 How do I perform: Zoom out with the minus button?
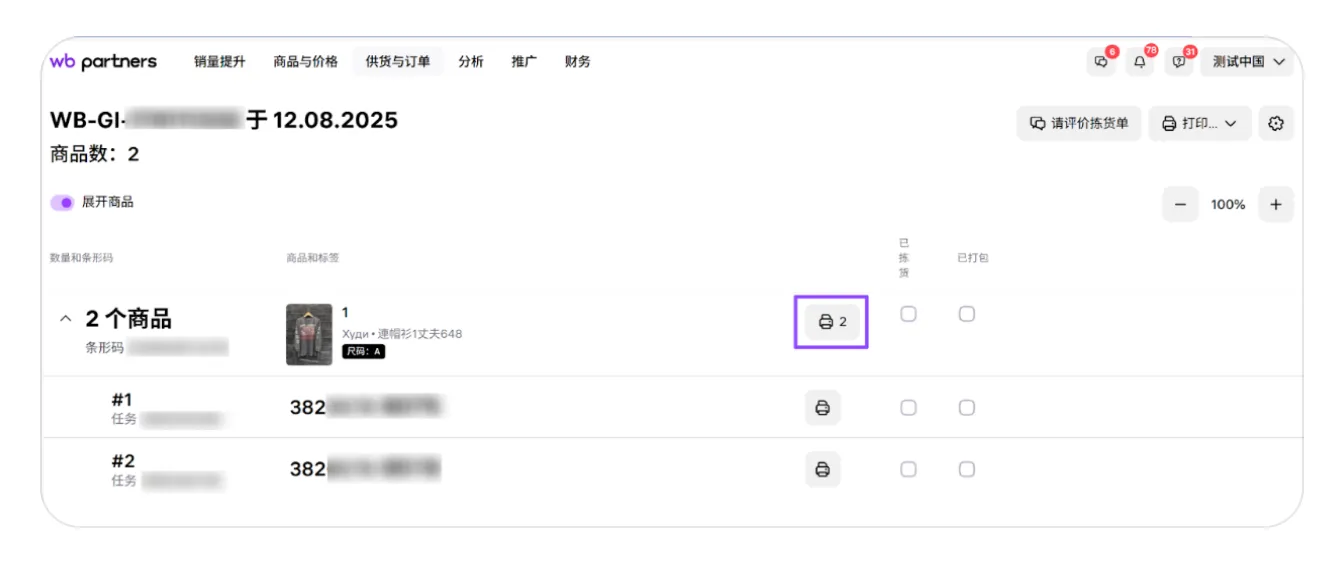click(1180, 204)
